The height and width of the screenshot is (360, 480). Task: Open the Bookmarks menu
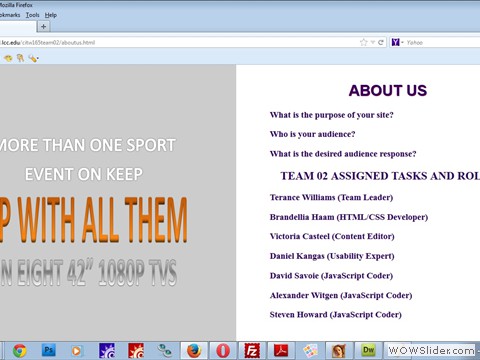[10, 15]
